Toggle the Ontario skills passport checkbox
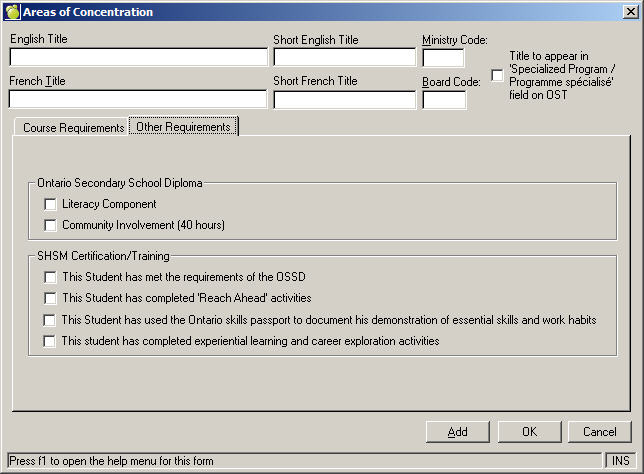The image size is (644, 474). click(x=51, y=320)
